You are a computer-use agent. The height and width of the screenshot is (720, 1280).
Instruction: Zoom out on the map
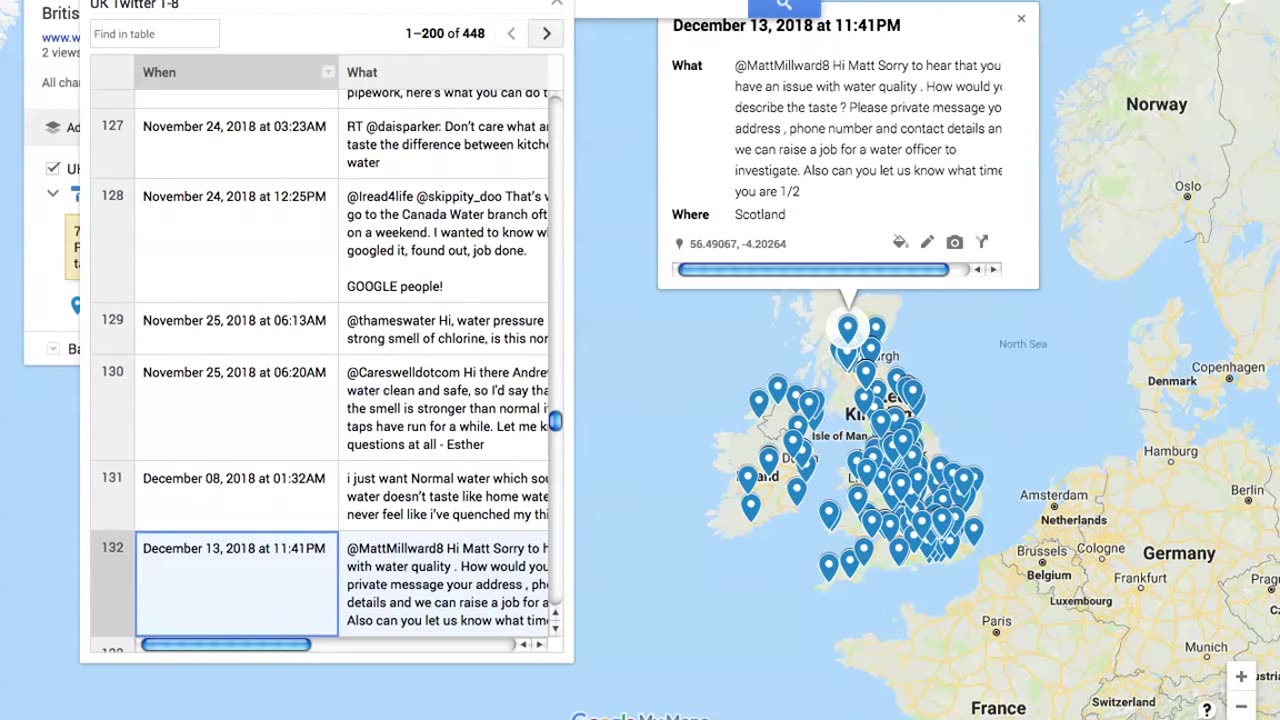point(1241,705)
